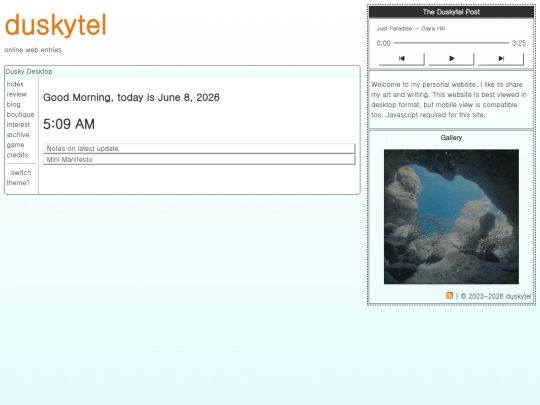The width and height of the screenshot is (540, 405).
Task: Click the duskytel site title
Action: 55,25
